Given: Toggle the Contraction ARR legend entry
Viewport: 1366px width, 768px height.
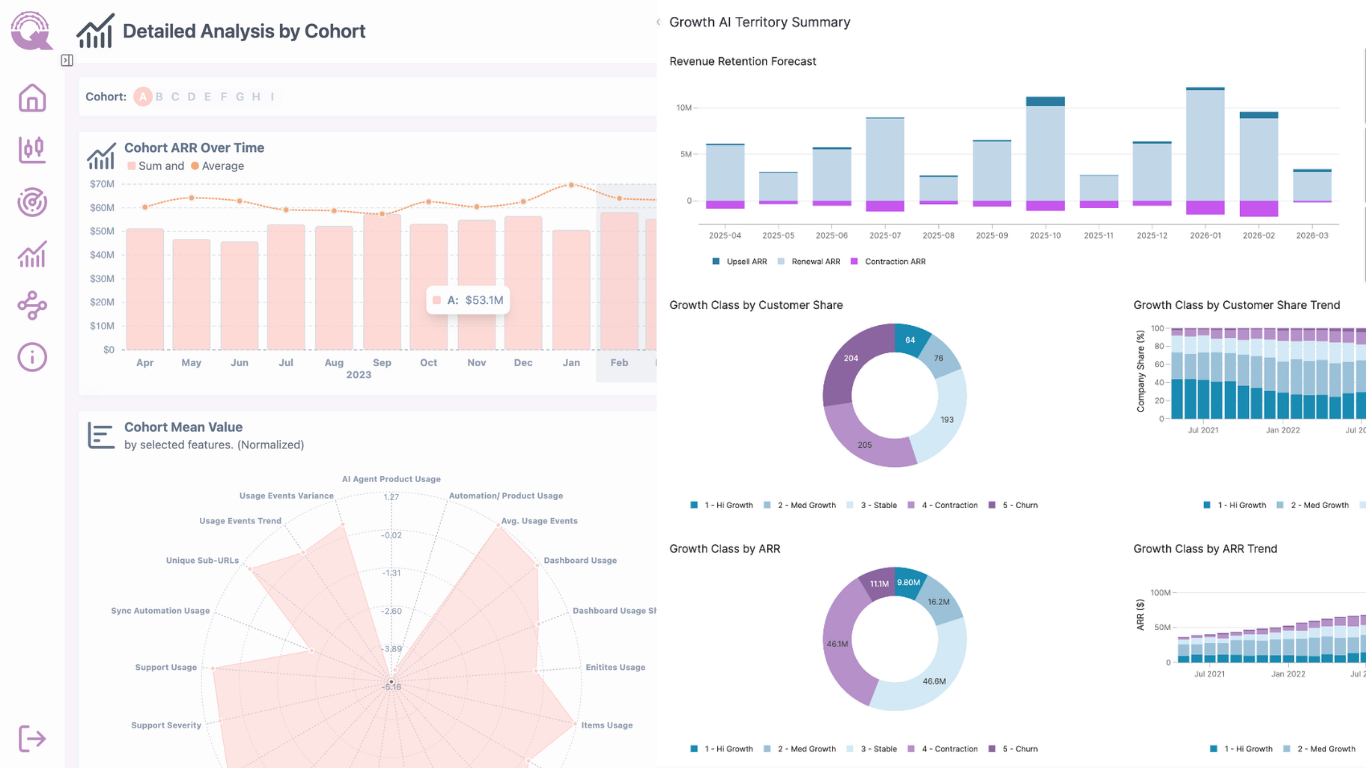Looking at the screenshot, I should (888, 261).
